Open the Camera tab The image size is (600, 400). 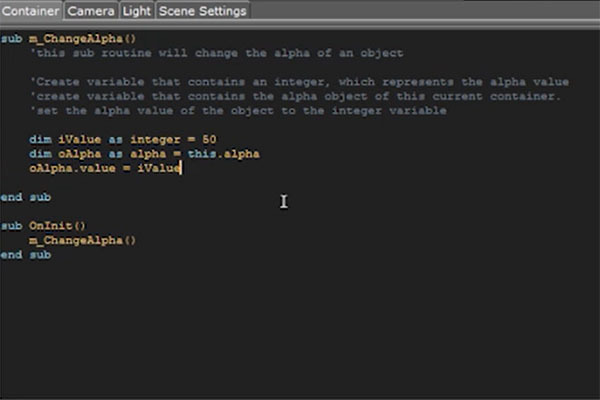tap(91, 11)
